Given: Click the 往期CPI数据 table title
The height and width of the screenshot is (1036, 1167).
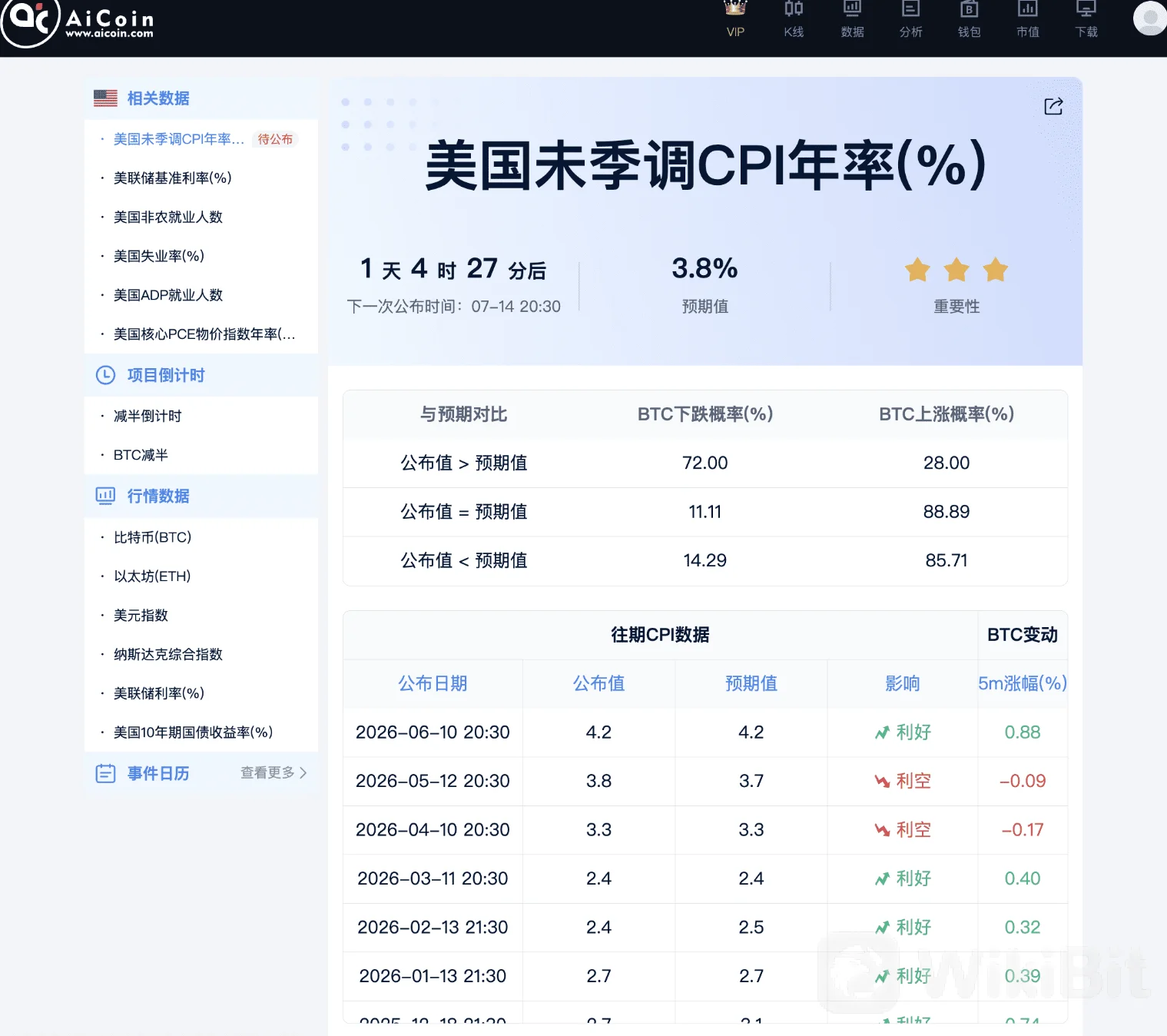Looking at the screenshot, I should 660,635.
